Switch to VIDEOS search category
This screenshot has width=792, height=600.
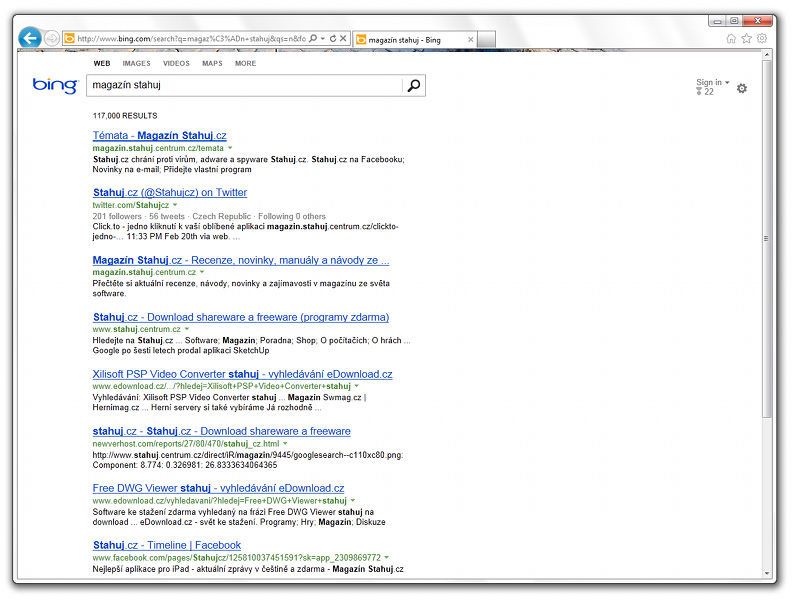tap(176, 63)
